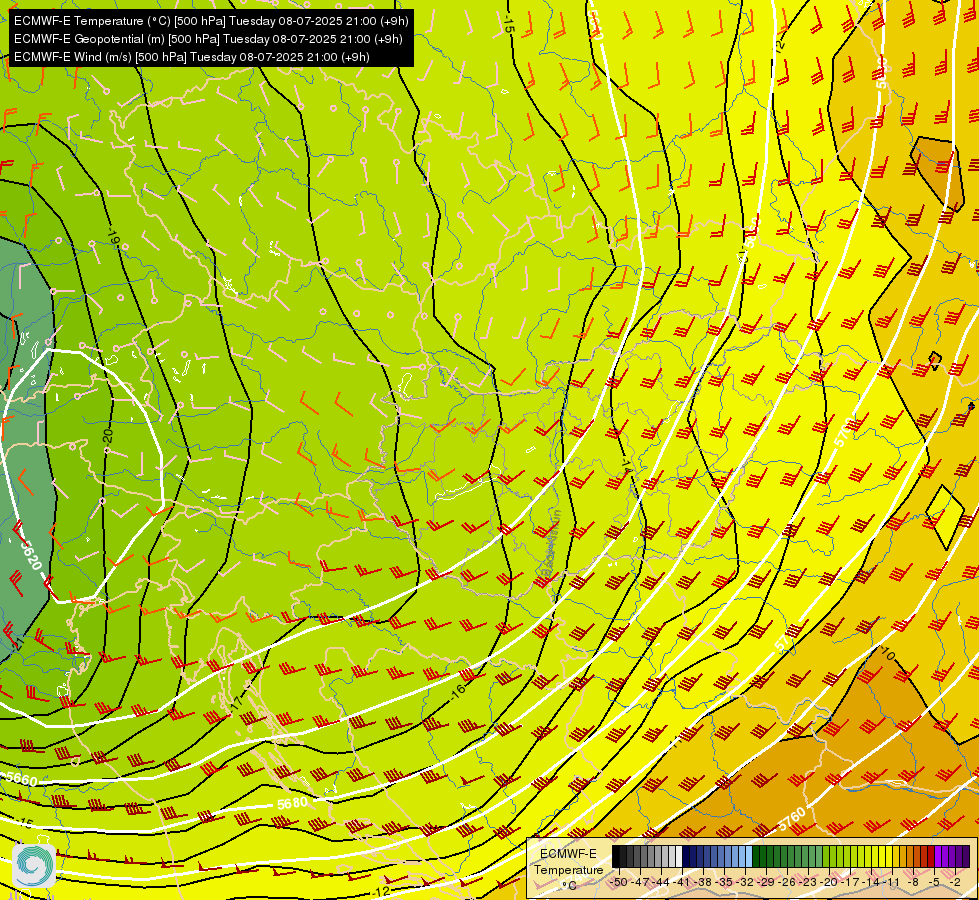The width and height of the screenshot is (979, 900).
Task: Click the 5680 geopotential contour label
Action: 292,803
